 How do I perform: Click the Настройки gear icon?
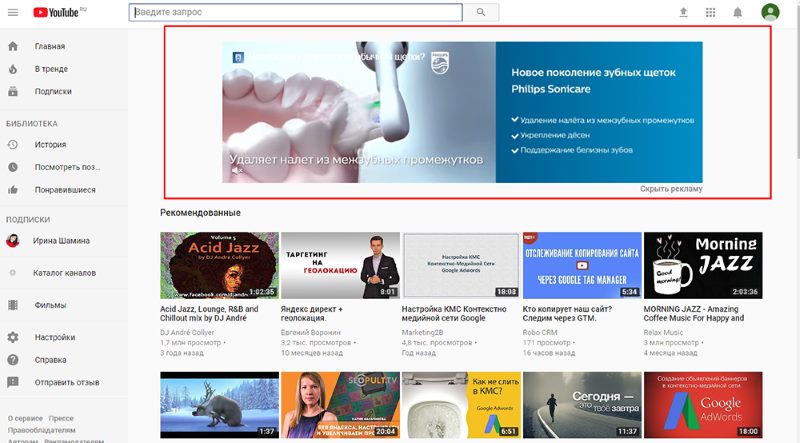[x=13, y=337]
